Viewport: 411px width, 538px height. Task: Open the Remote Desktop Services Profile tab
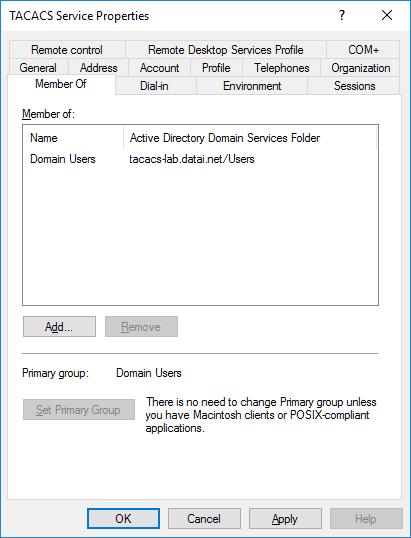226,50
